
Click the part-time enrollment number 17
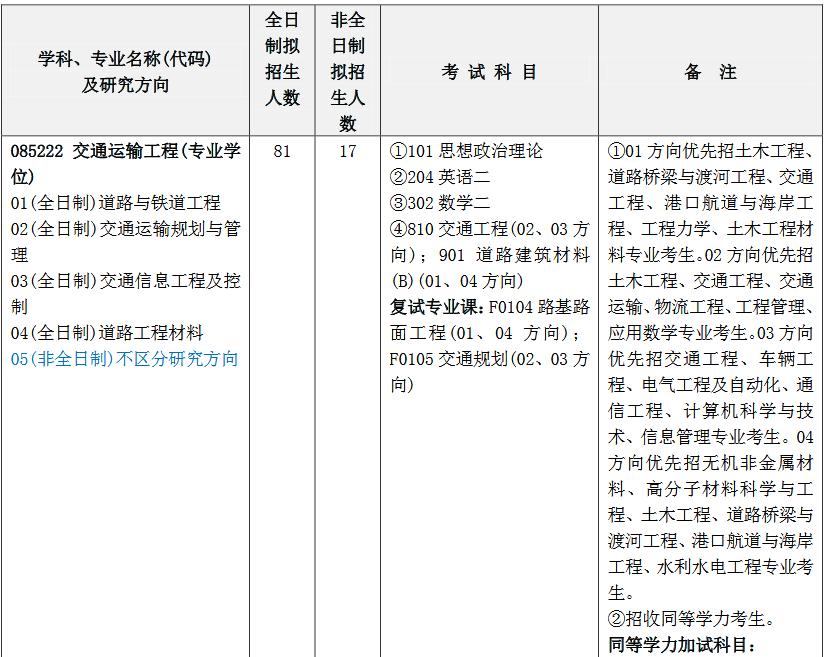[347, 151]
